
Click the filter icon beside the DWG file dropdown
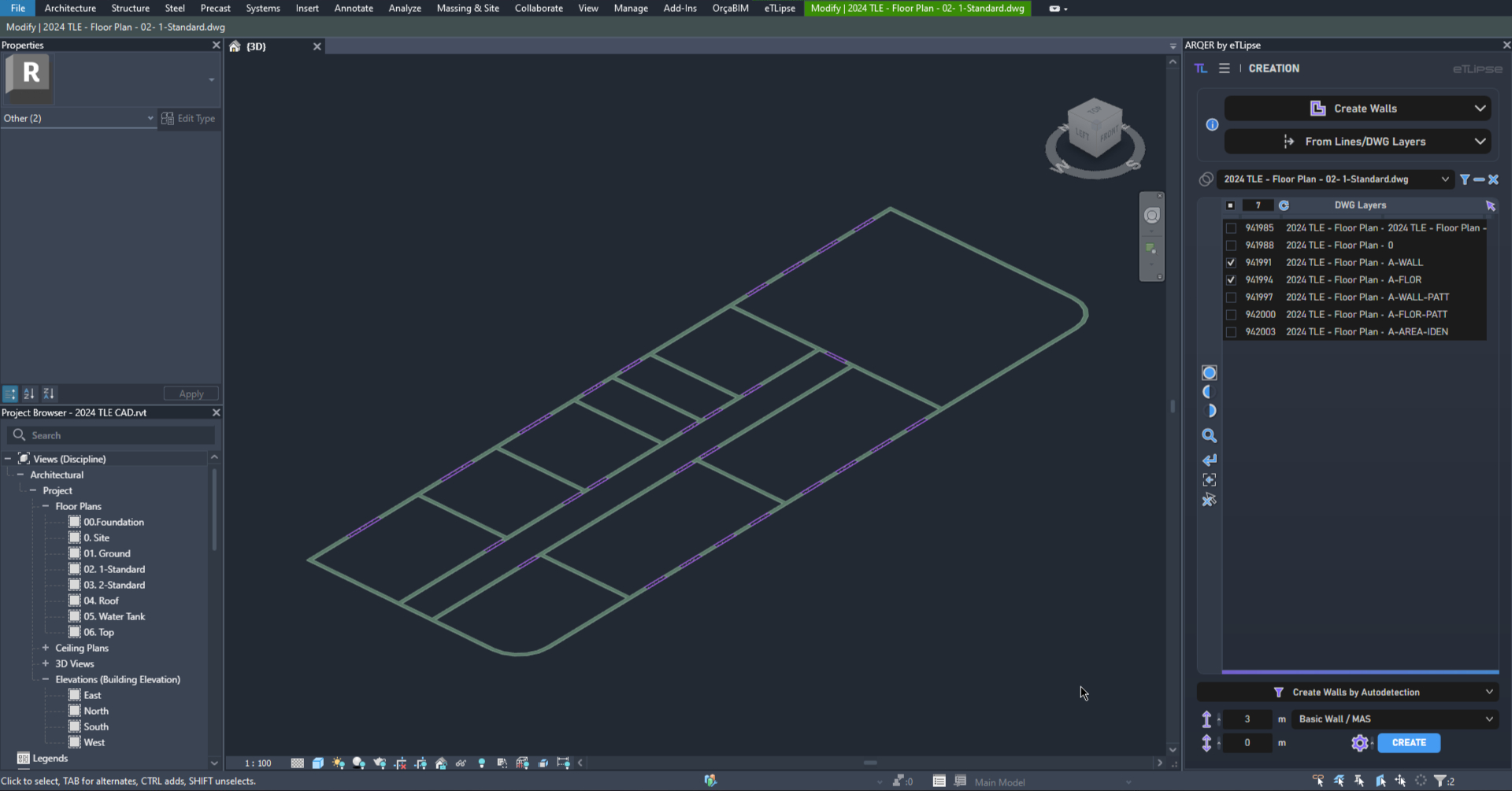[1464, 179]
